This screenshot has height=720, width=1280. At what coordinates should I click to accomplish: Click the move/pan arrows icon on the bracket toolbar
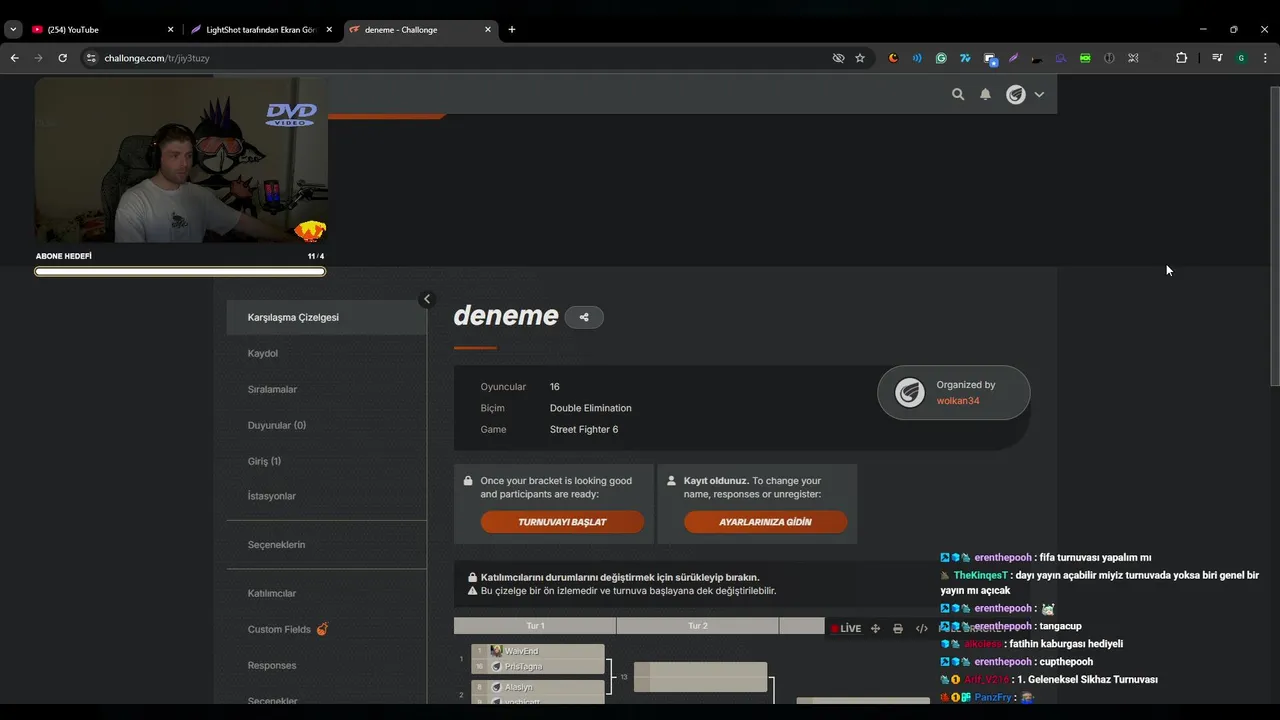tap(875, 629)
